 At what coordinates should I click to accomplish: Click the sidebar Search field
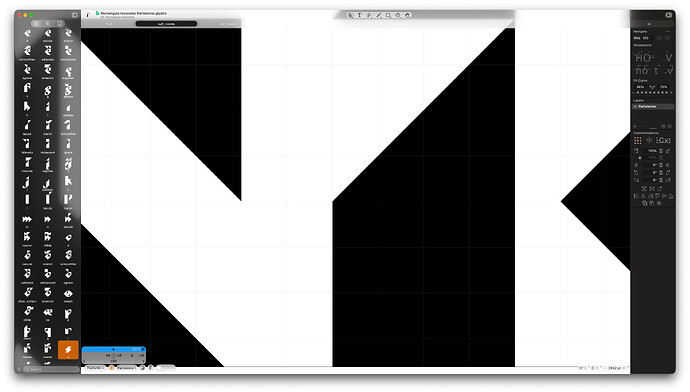[x=51, y=369]
